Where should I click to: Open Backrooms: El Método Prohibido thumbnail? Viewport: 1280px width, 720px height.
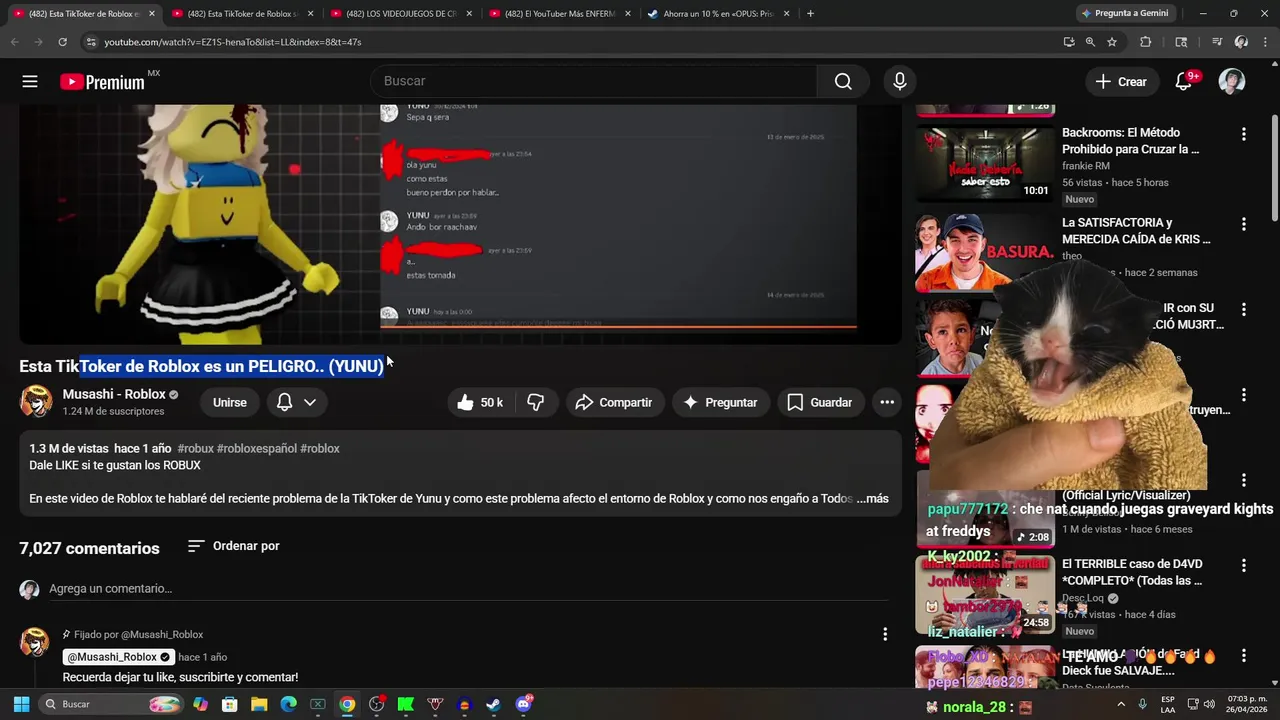pyautogui.click(x=985, y=165)
